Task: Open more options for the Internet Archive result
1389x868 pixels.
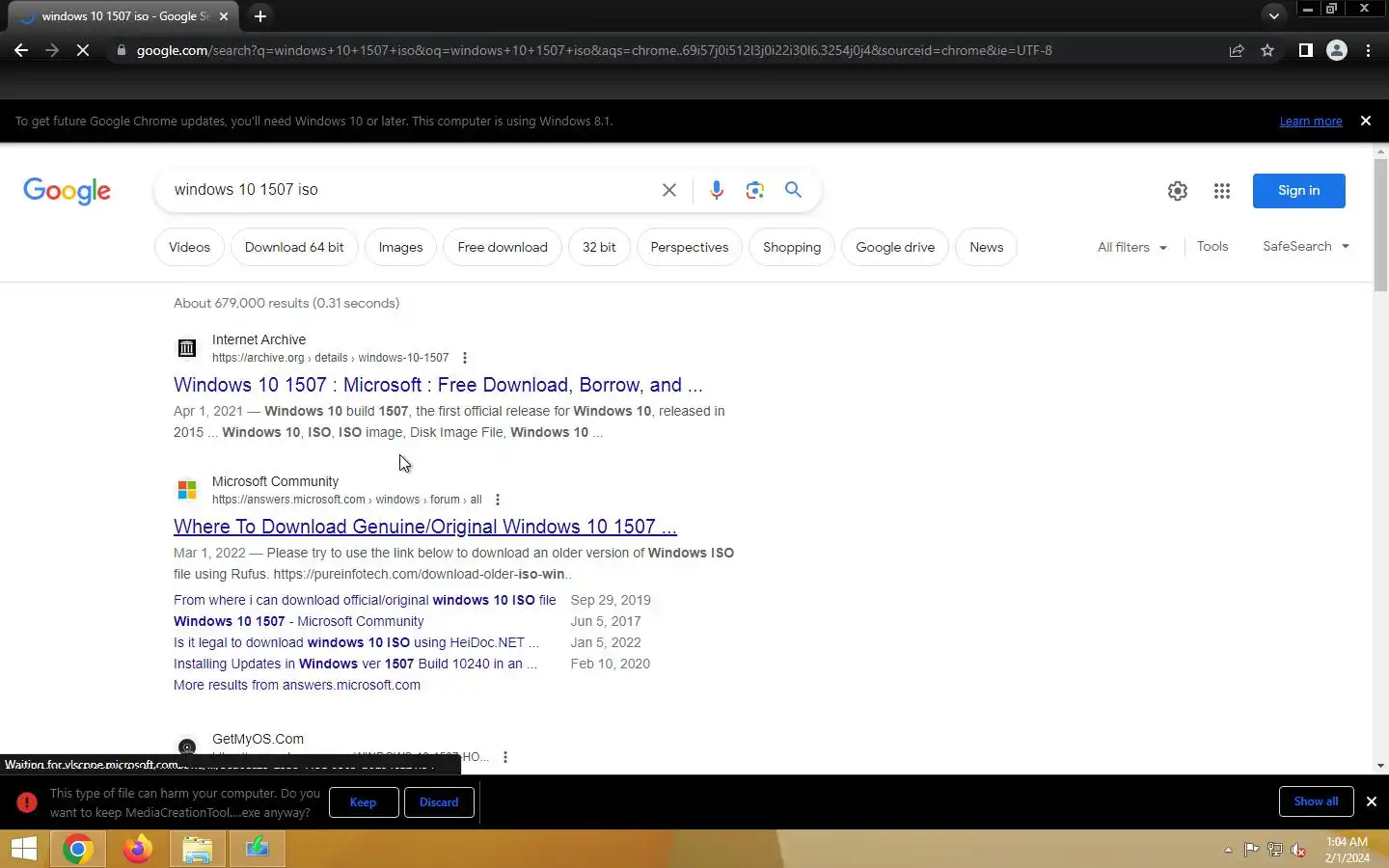Action: pos(465,358)
